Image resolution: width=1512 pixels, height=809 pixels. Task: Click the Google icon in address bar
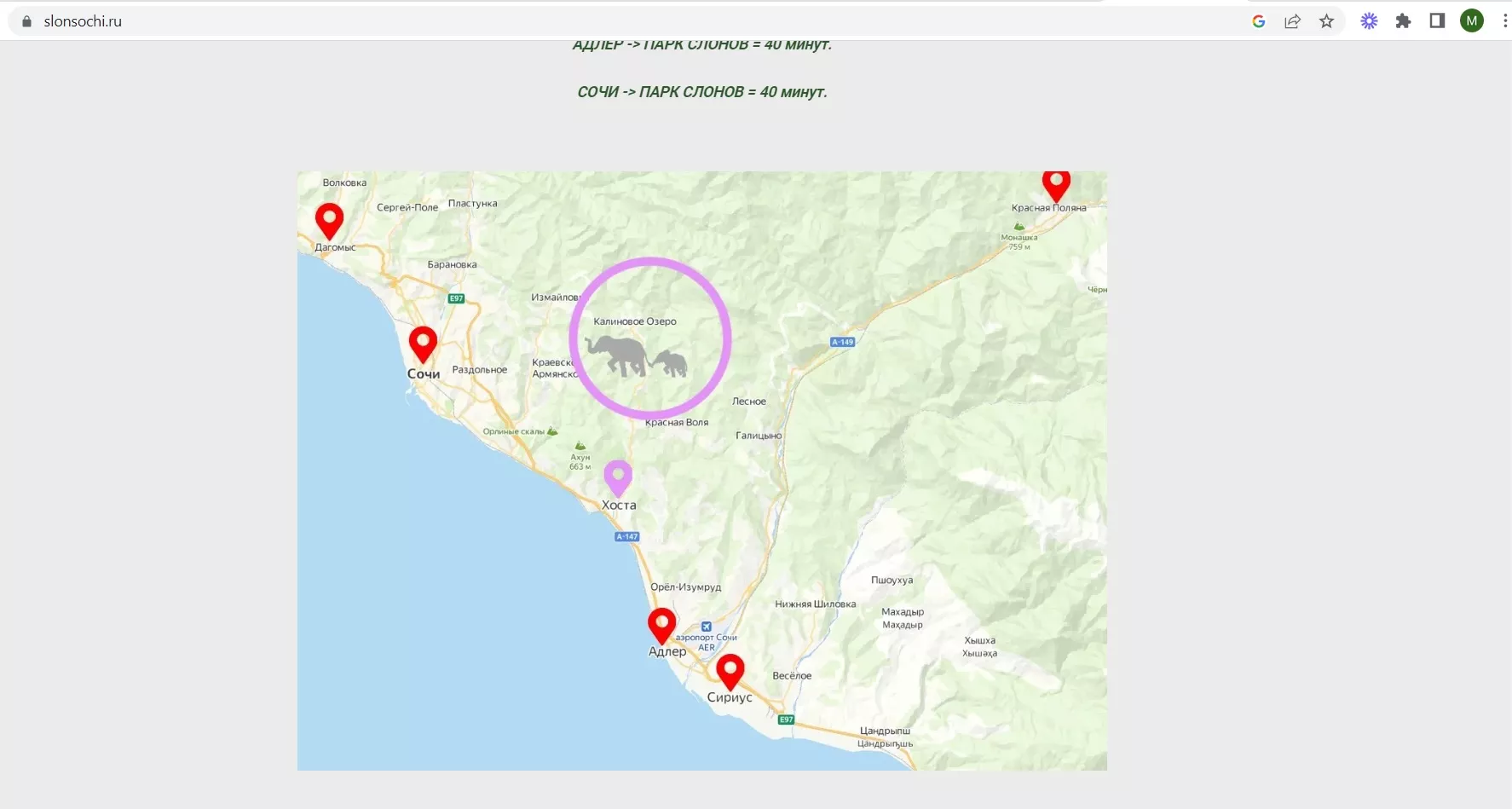(1258, 21)
